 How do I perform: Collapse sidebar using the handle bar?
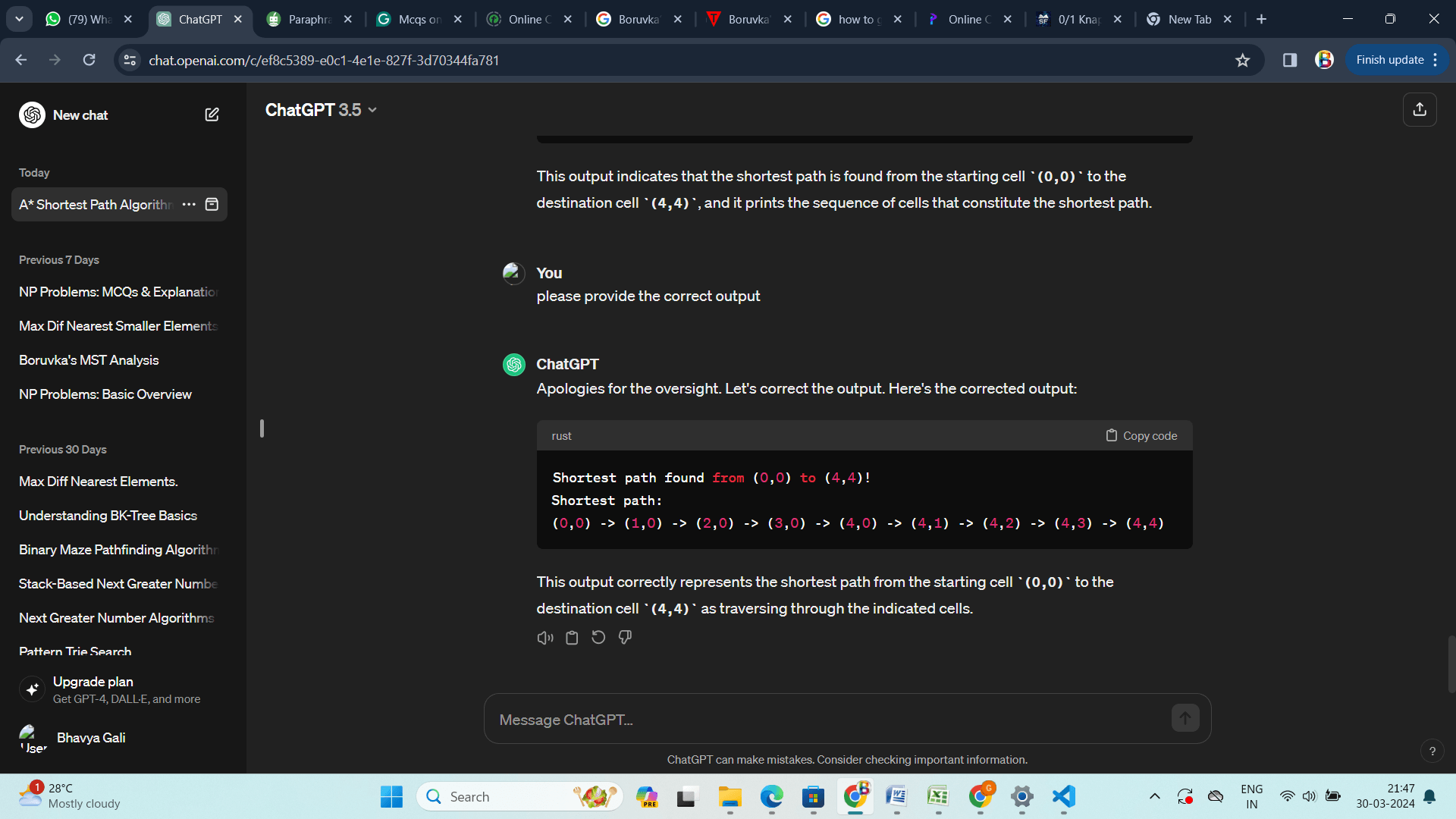[262, 428]
